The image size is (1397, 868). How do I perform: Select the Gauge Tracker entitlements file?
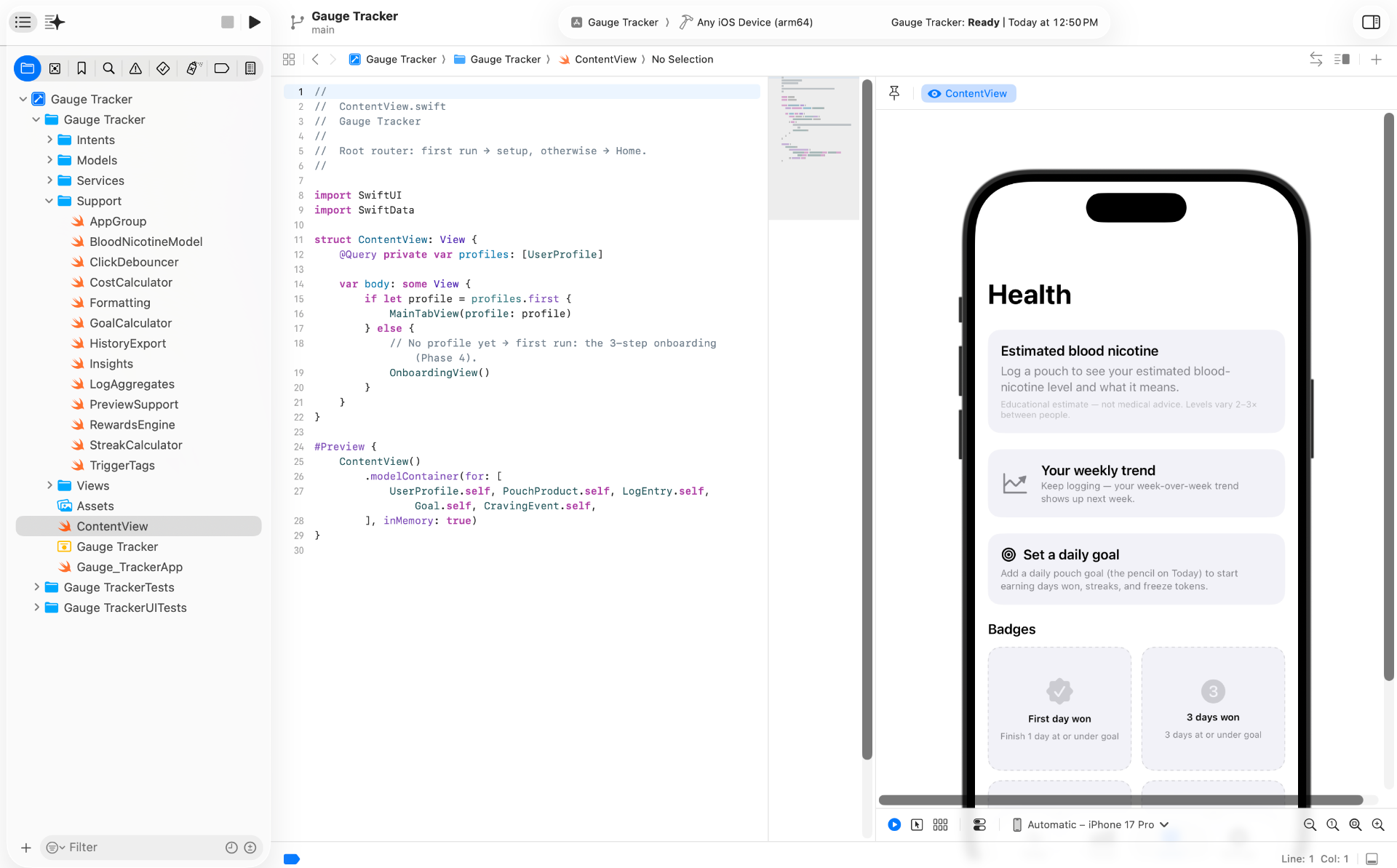click(x=117, y=546)
